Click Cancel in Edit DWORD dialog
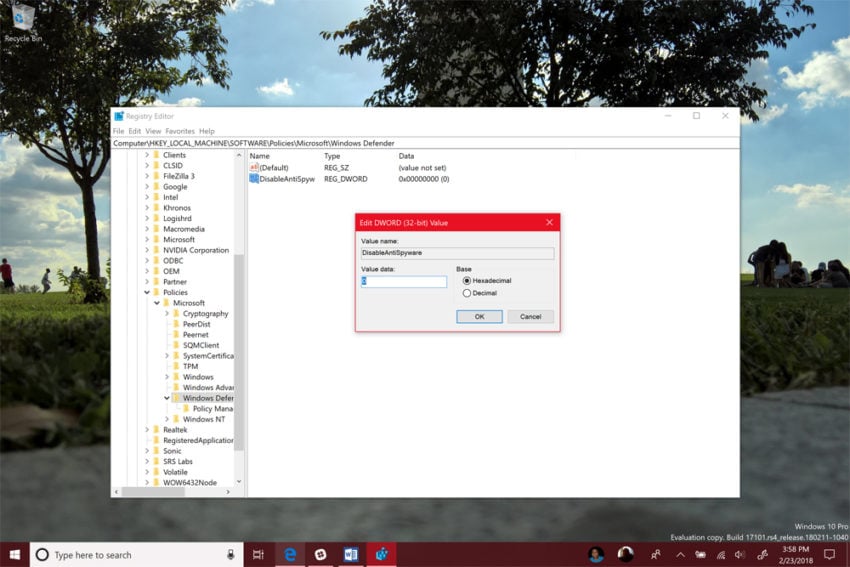 pyautogui.click(x=530, y=317)
